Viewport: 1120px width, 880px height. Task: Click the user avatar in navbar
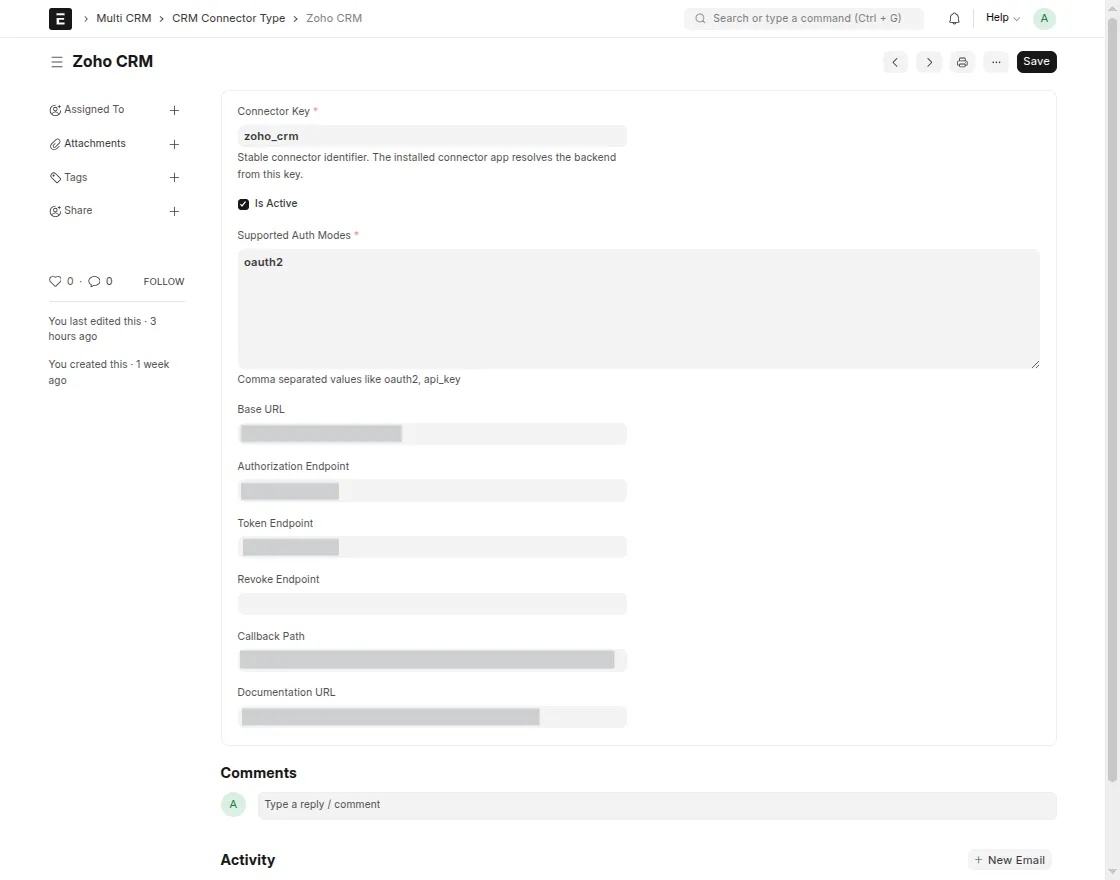coord(1044,19)
